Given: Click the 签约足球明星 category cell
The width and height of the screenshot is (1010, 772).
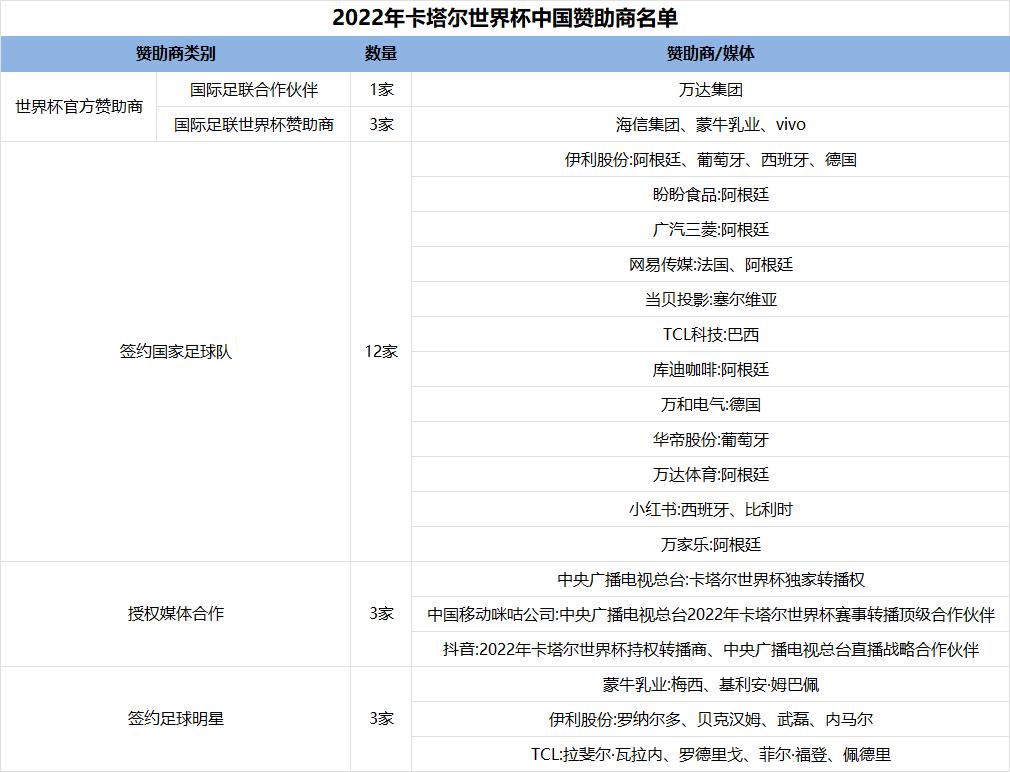Looking at the screenshot, I should 175,719.
